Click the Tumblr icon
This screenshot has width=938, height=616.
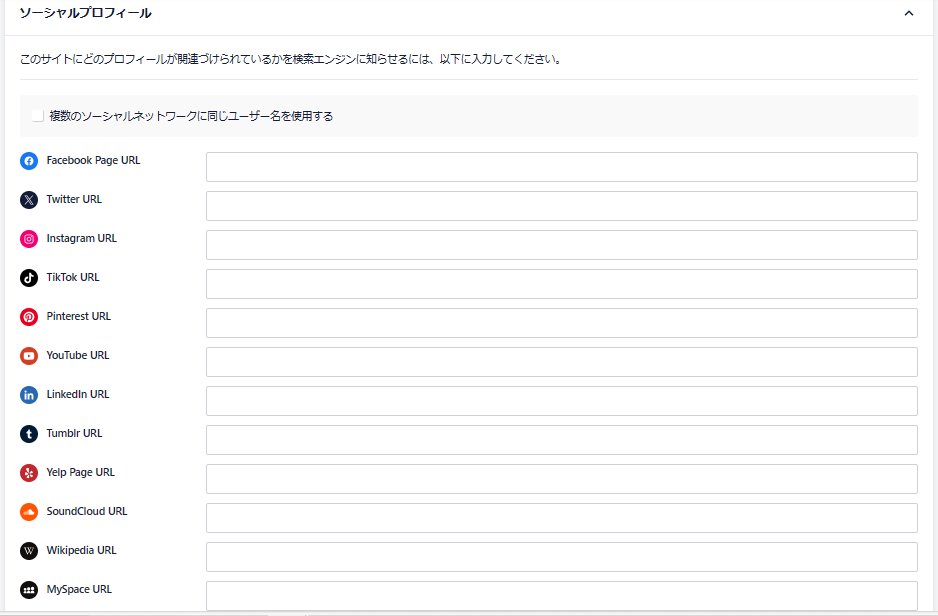[x=29, y=434]
